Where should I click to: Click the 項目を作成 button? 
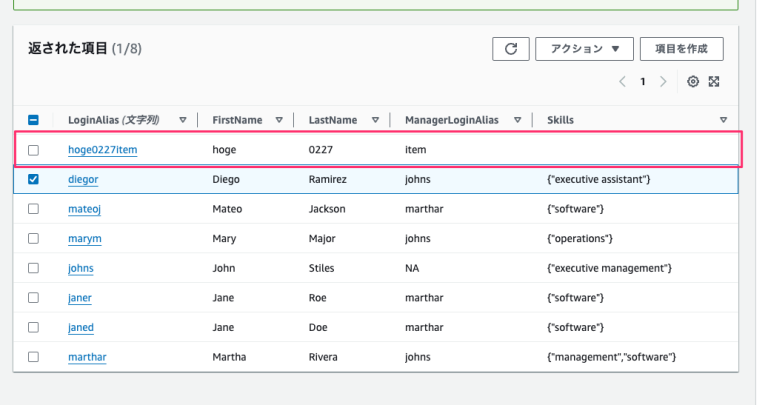point(681,49)
